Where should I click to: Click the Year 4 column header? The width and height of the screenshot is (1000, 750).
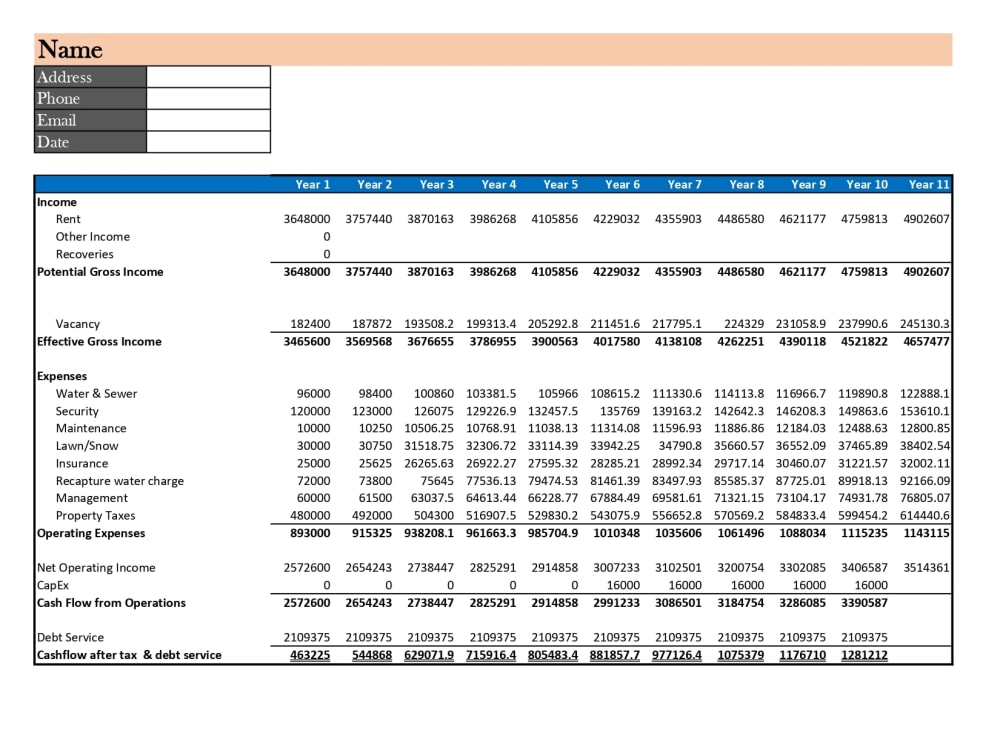tap(498, 184)
